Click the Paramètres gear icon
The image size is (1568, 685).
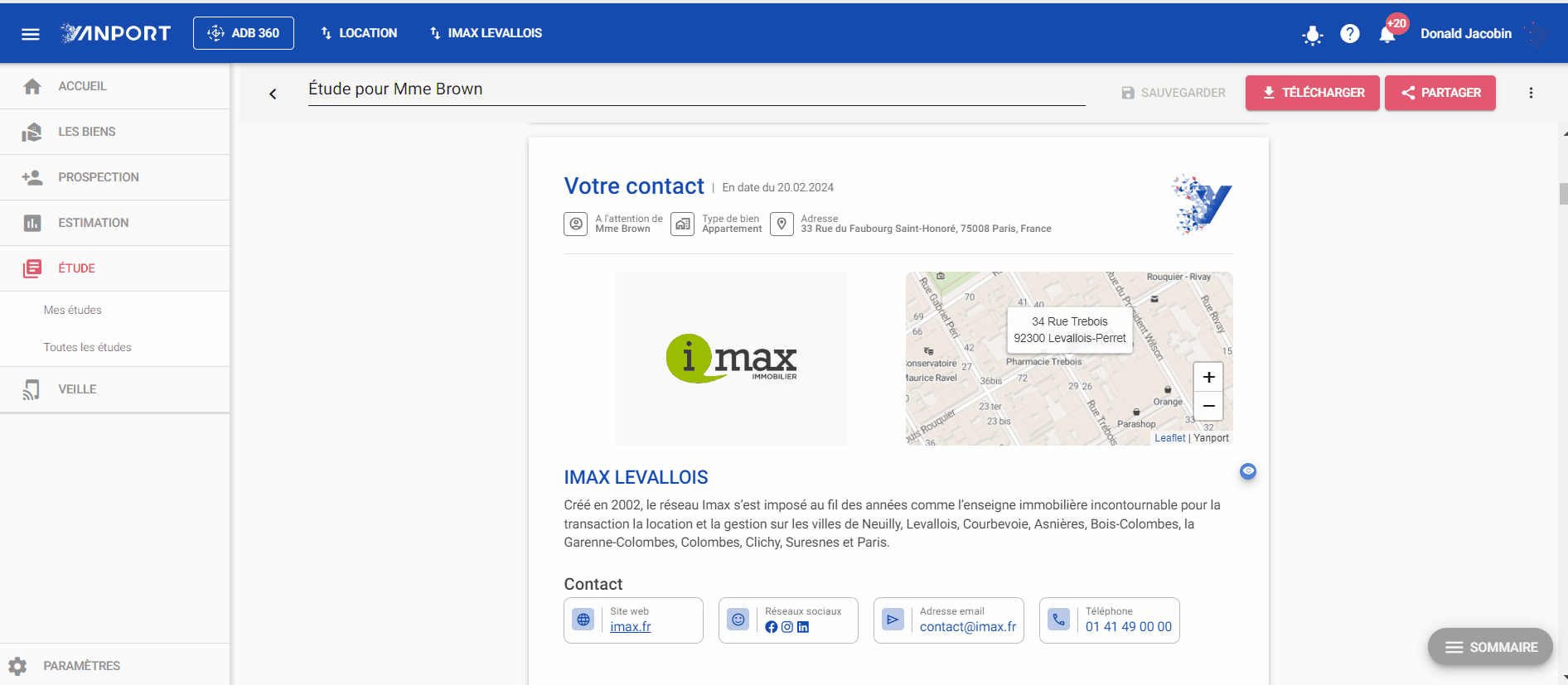(x=17, y=666)
